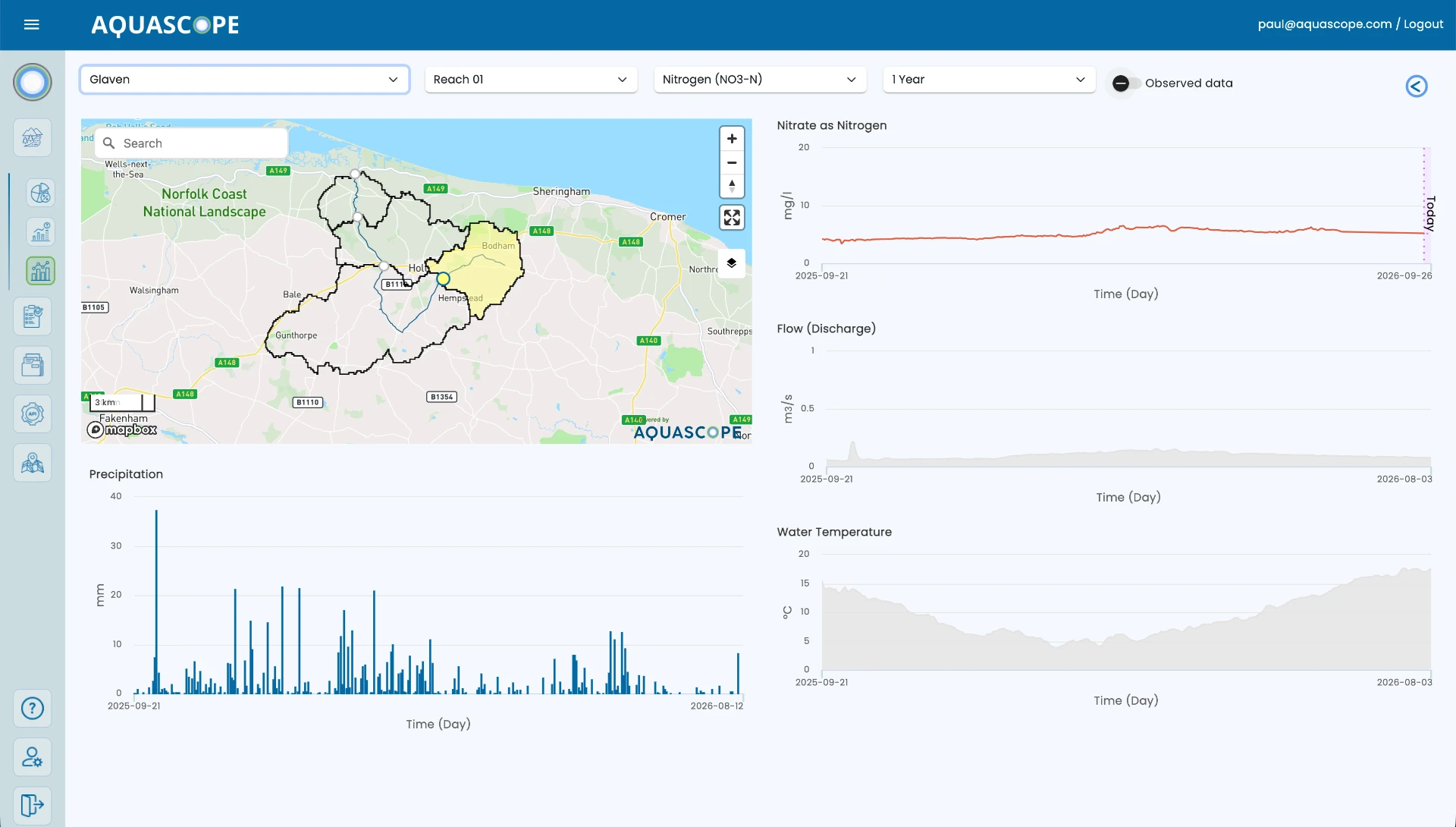Viewport: 1456px width, 827px height.
Task: Reset map bearing with compass button
Action: coord(732,186)
